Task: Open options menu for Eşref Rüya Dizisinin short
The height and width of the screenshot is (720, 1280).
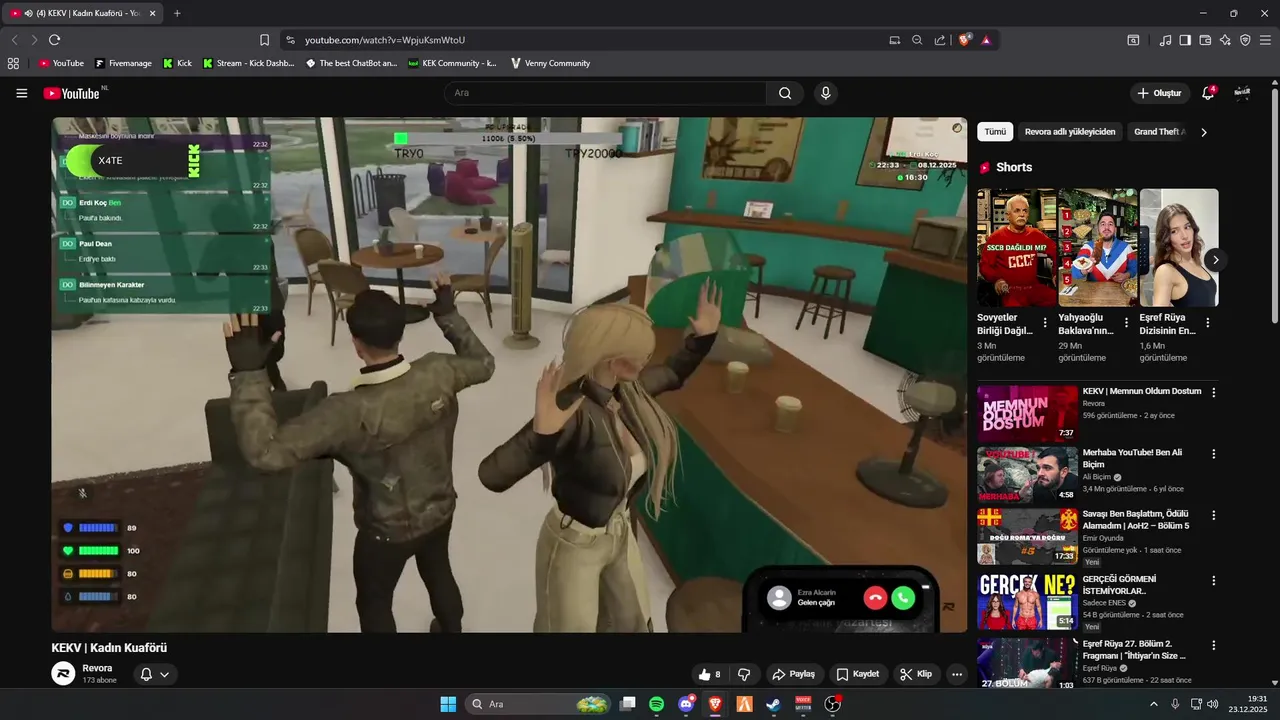Action: (x=1208, y=323)
